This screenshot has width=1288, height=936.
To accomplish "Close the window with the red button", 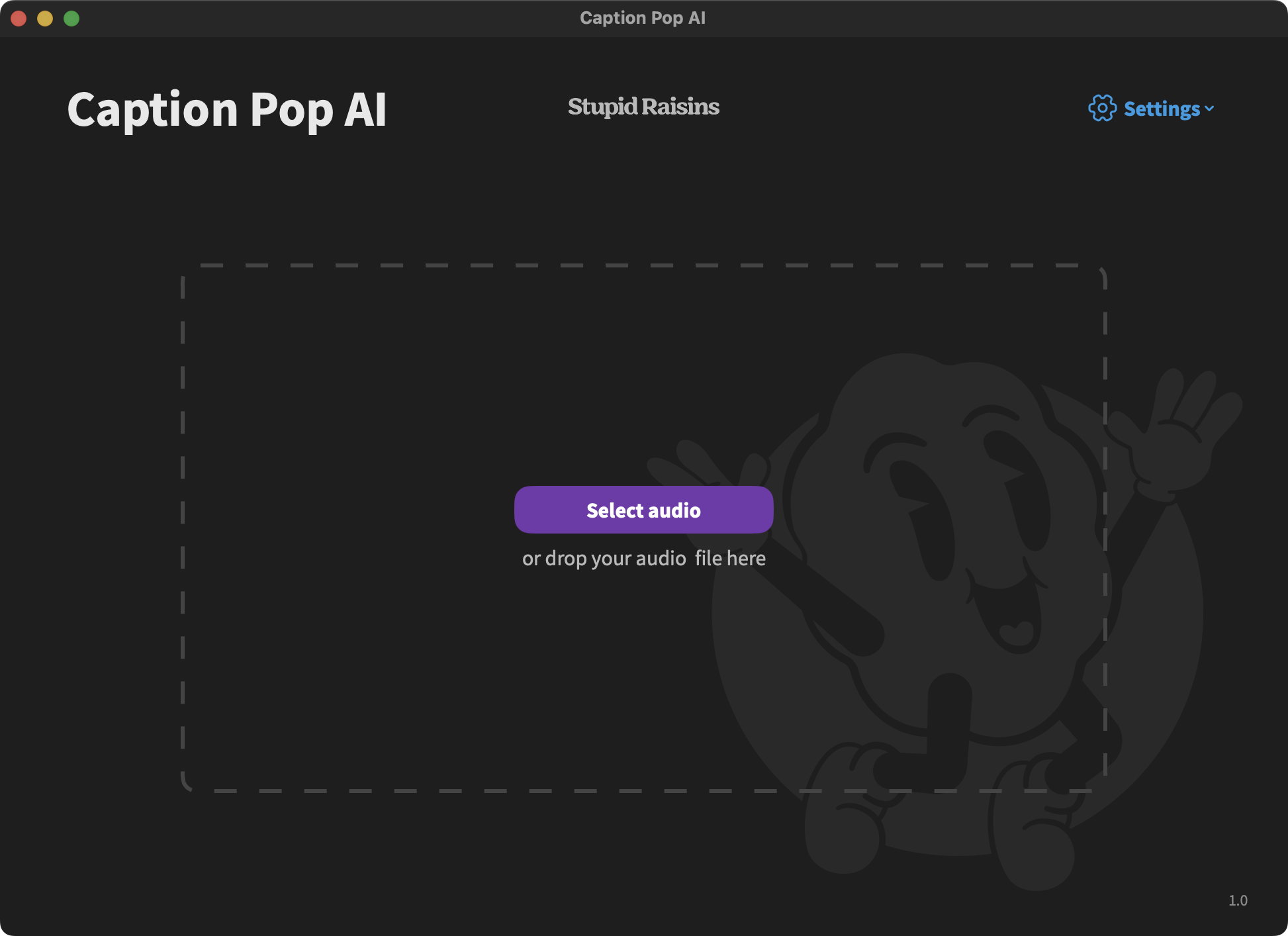I will (19, 19).
